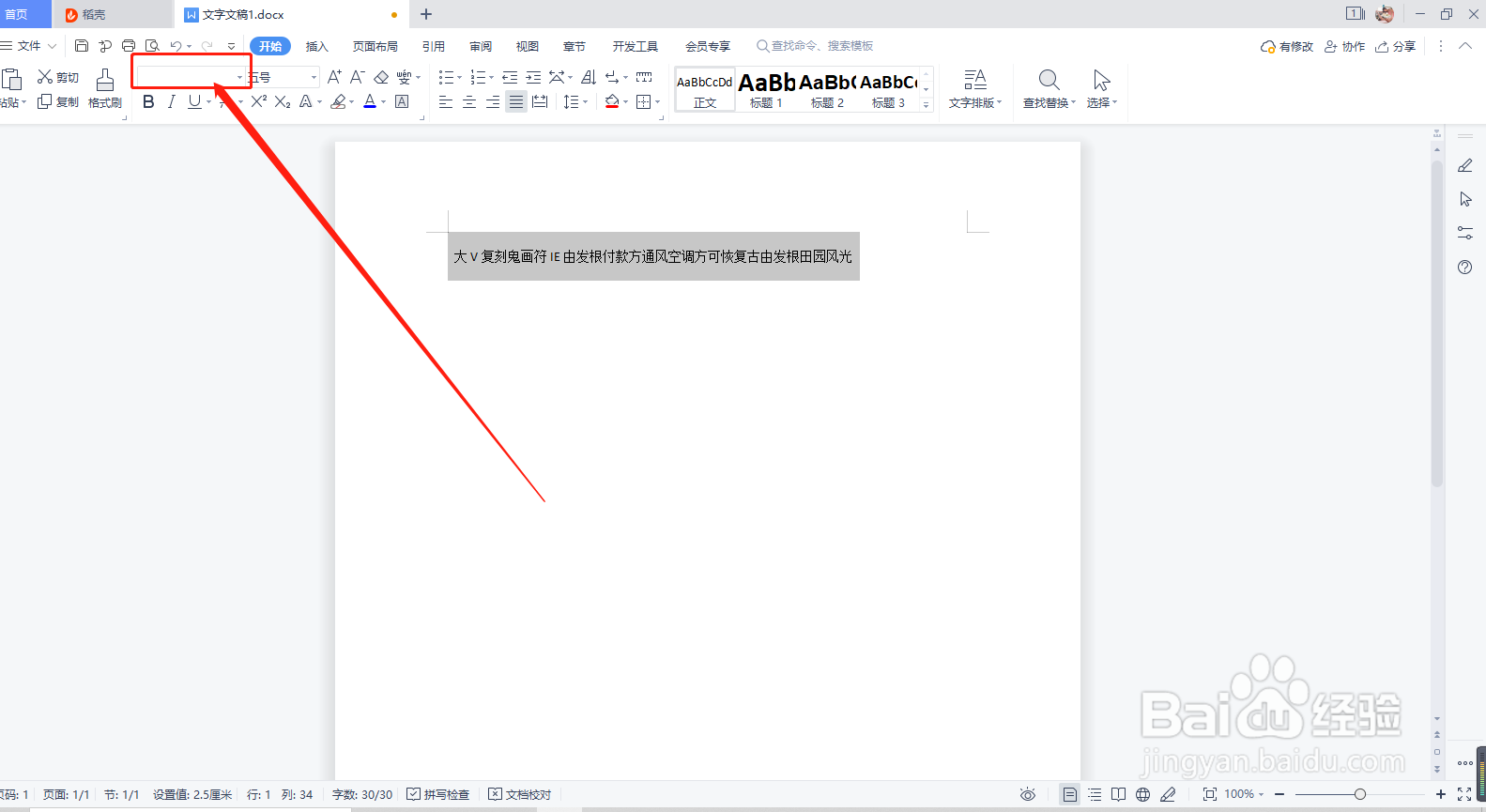Apply superscript X² formatting

tap(259, 101)
